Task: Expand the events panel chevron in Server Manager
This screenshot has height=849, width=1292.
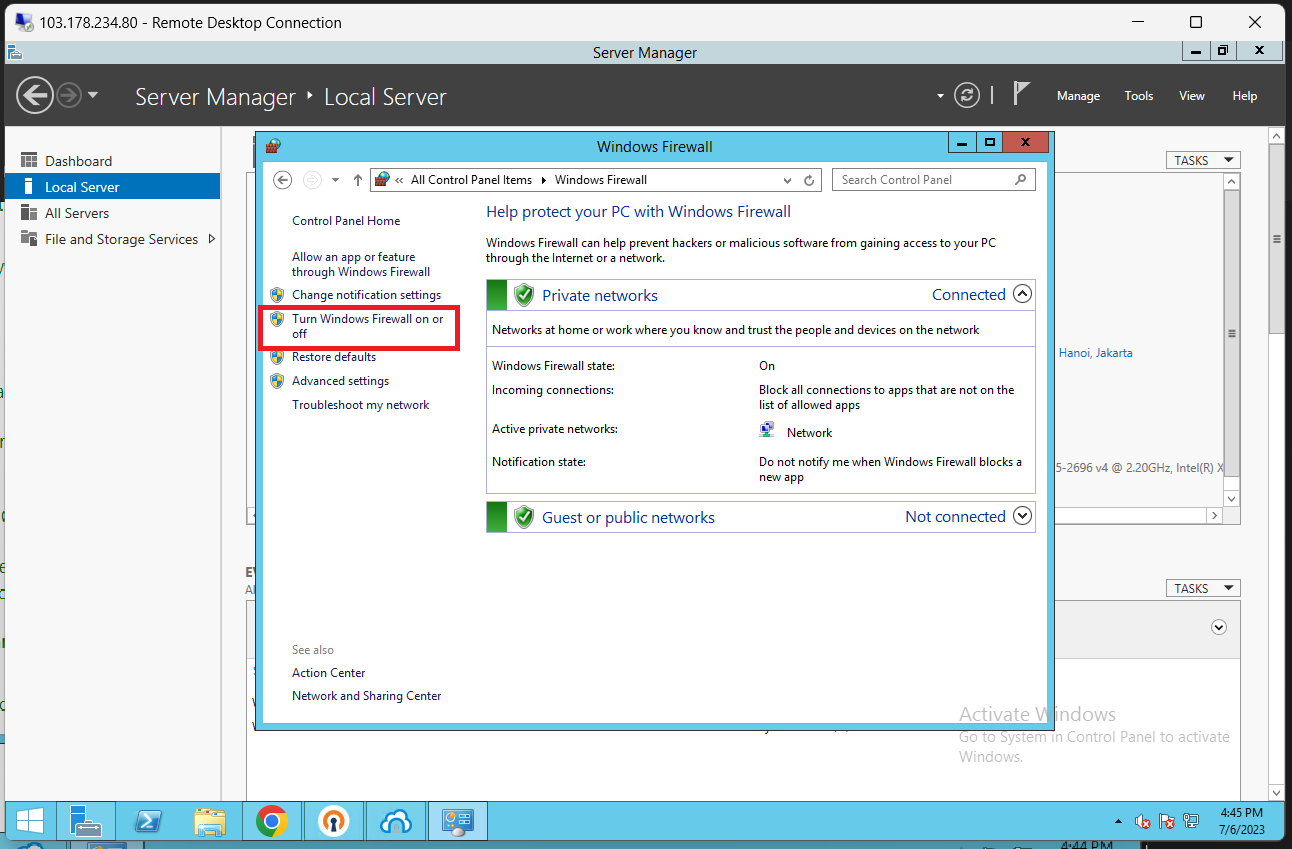Action: pos(1218,627)
